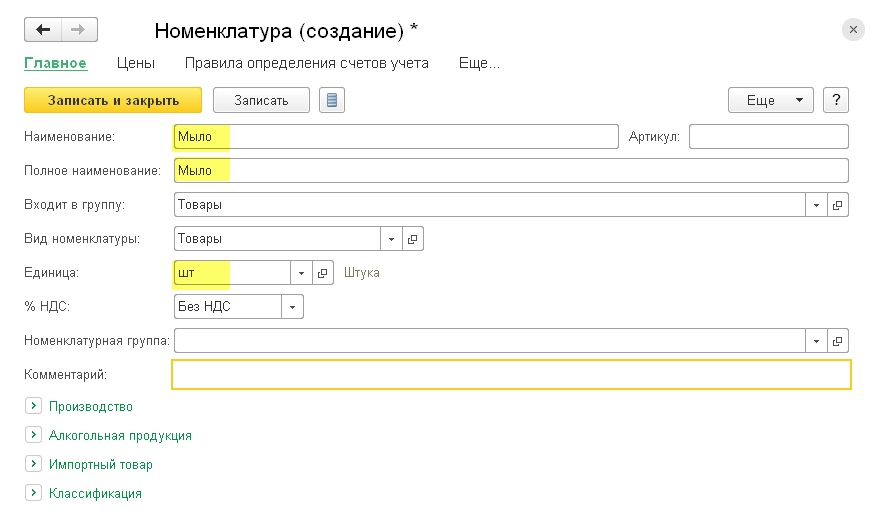Open the % НДС dropdown
Screen dimensions: 895x516
tap(292, 307)
